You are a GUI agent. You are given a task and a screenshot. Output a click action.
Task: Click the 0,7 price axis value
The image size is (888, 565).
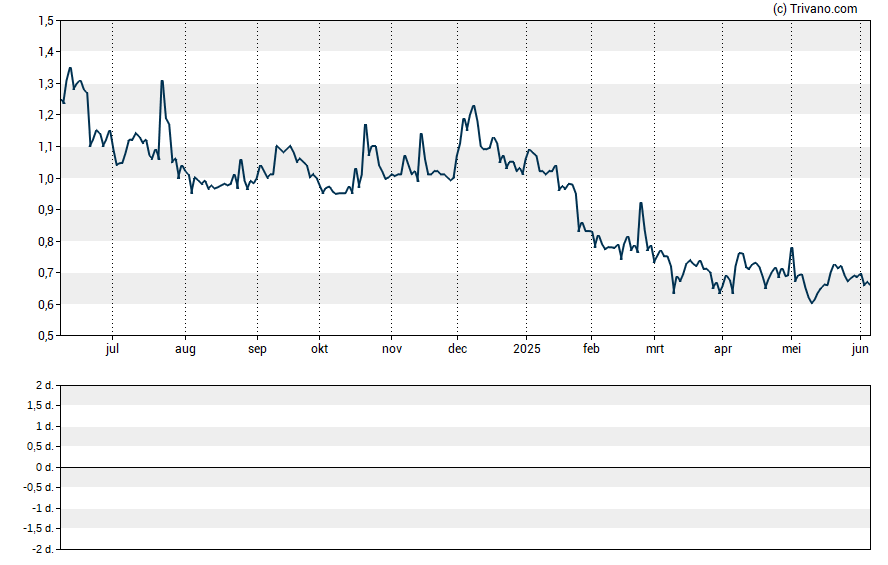point(46,273)
